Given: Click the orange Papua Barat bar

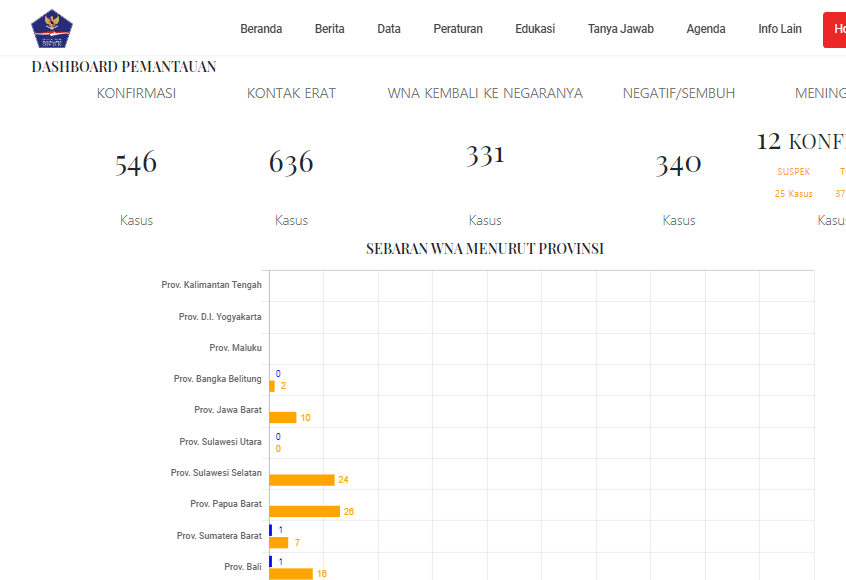Looking at the screenshot, I should [x=305, y=511].
